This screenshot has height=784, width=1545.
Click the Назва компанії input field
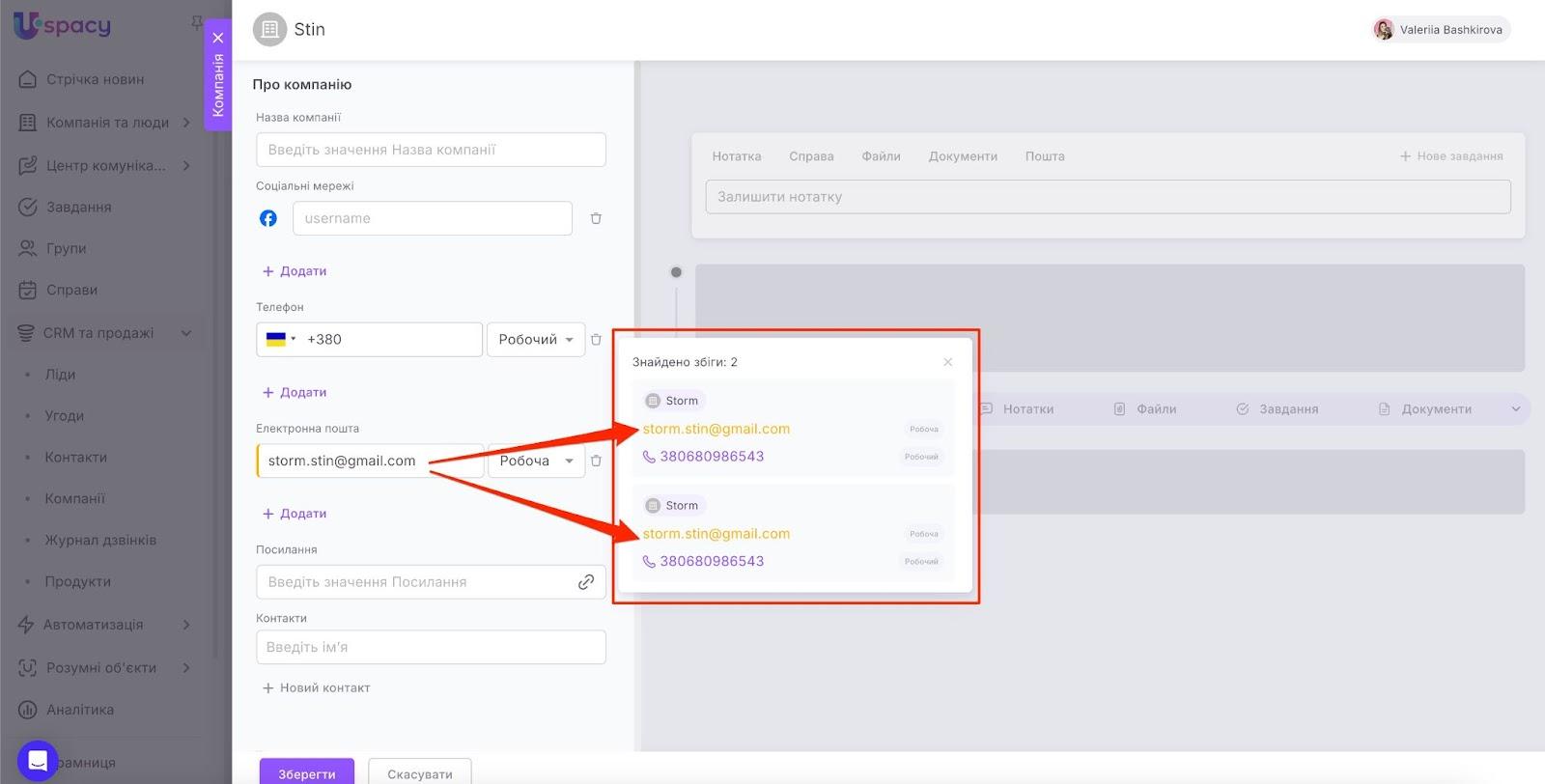tap(431, 150)
